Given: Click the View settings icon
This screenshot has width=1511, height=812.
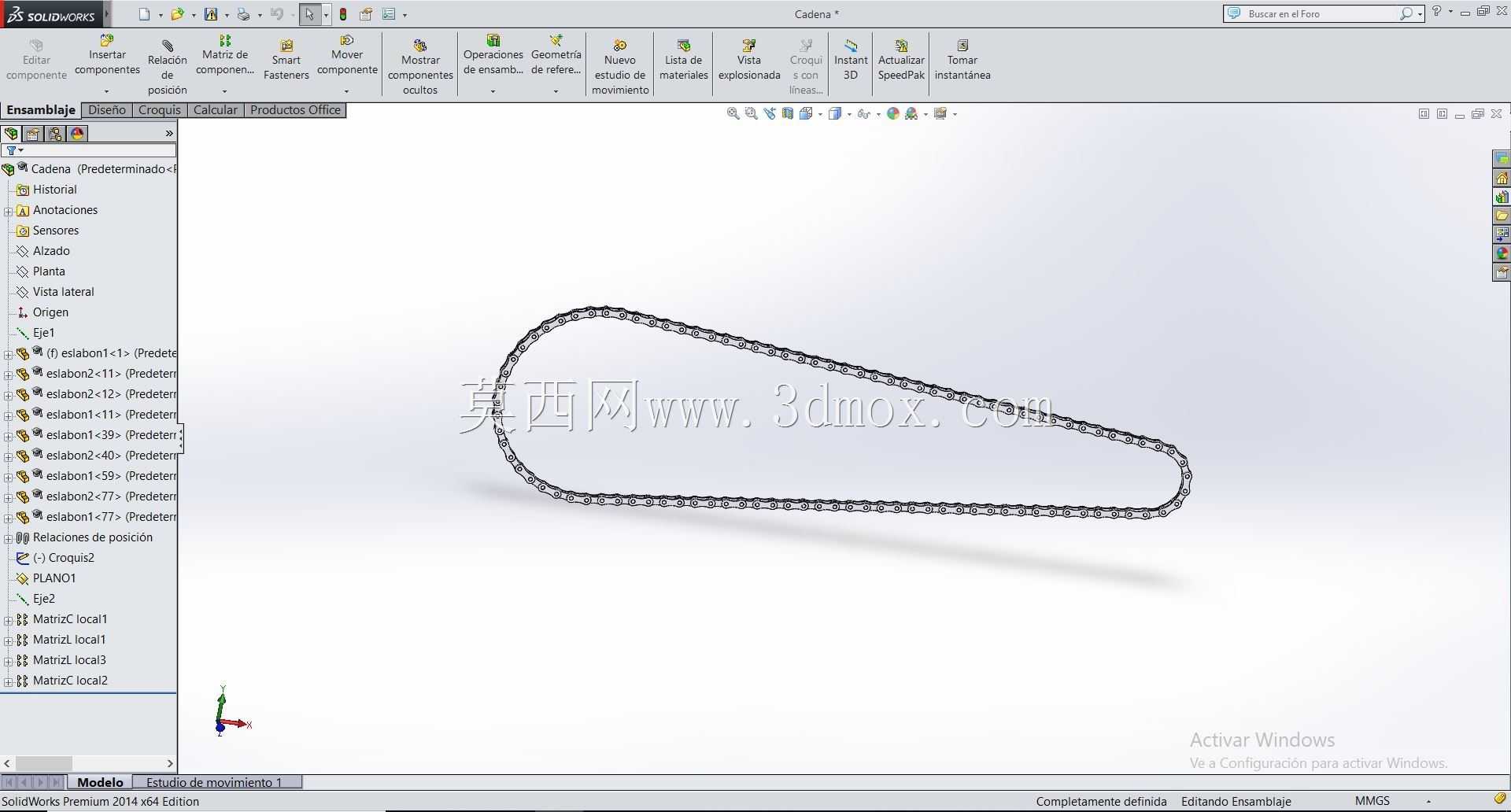Looking at the screenshot, I should (940, 113).
